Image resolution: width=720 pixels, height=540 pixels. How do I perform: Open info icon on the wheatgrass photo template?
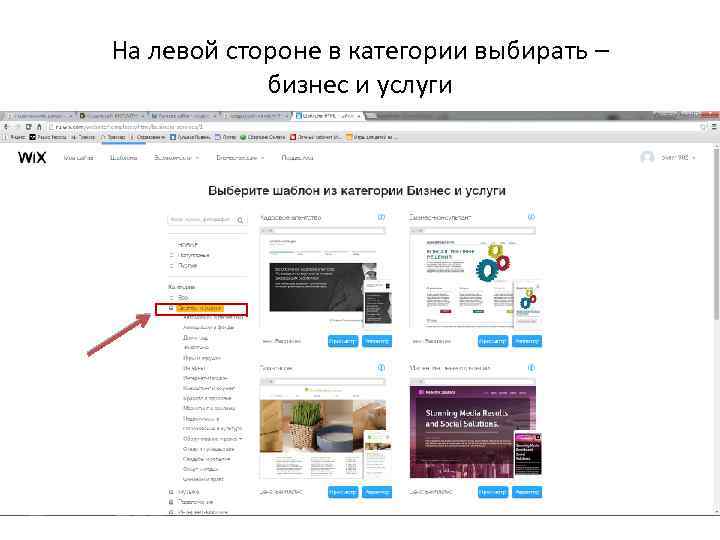tap(381, 367)
